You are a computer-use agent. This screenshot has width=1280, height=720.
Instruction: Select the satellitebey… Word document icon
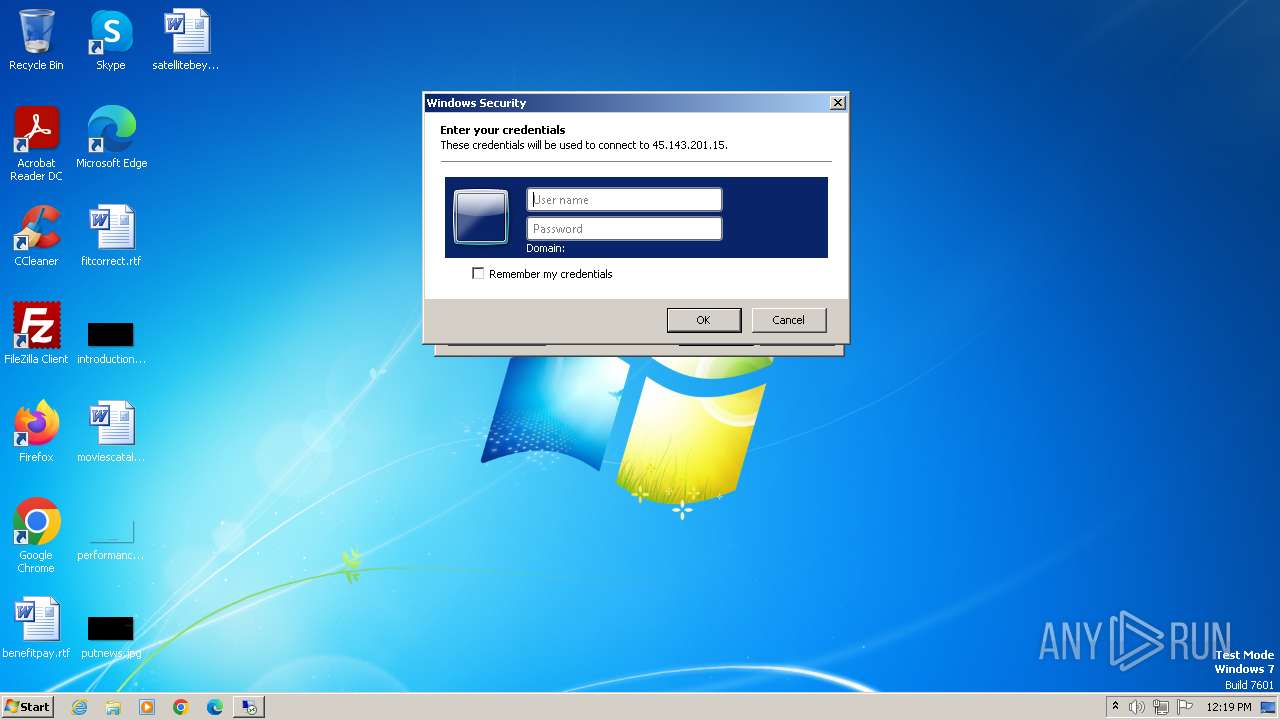(x=186, y=40)
